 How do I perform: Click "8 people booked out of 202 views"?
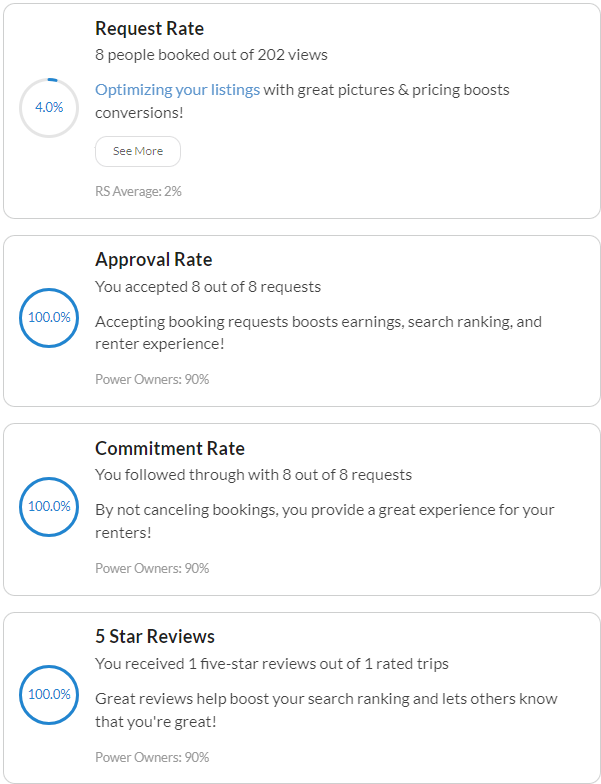pyautogui.click(x=211, y=55)
